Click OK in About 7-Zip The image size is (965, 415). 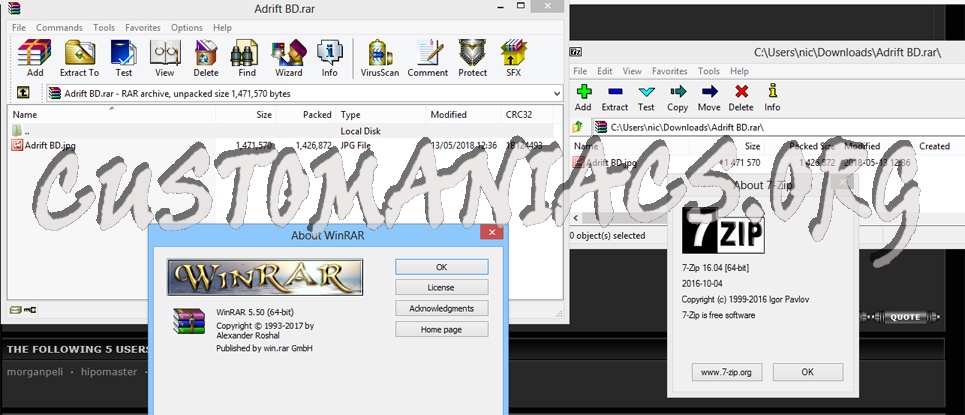808,372
